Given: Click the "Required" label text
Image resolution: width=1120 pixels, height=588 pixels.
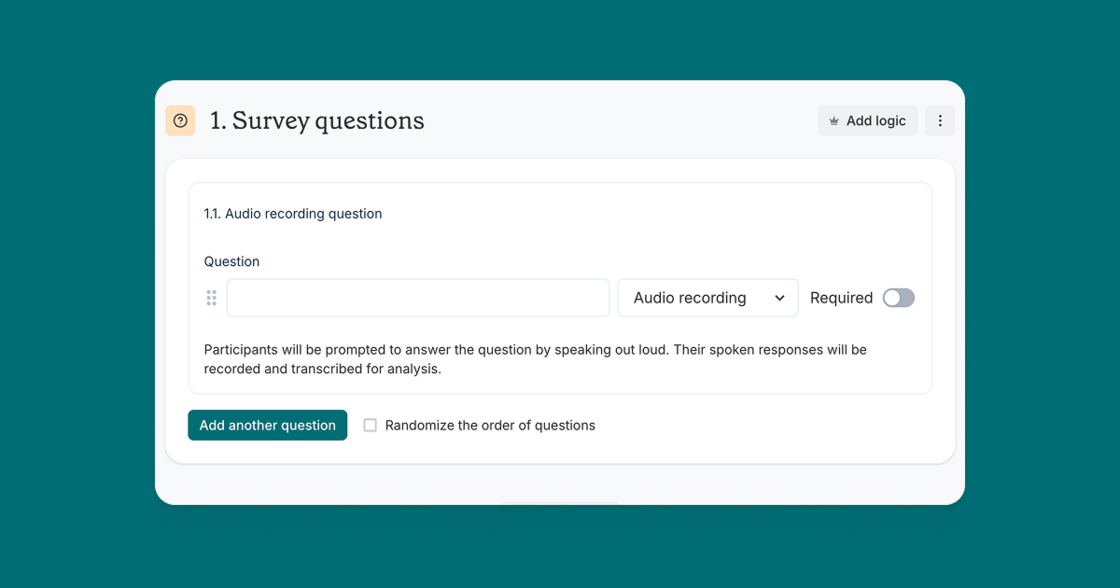Looking at the screenshot, I should (x=841, y=298).
